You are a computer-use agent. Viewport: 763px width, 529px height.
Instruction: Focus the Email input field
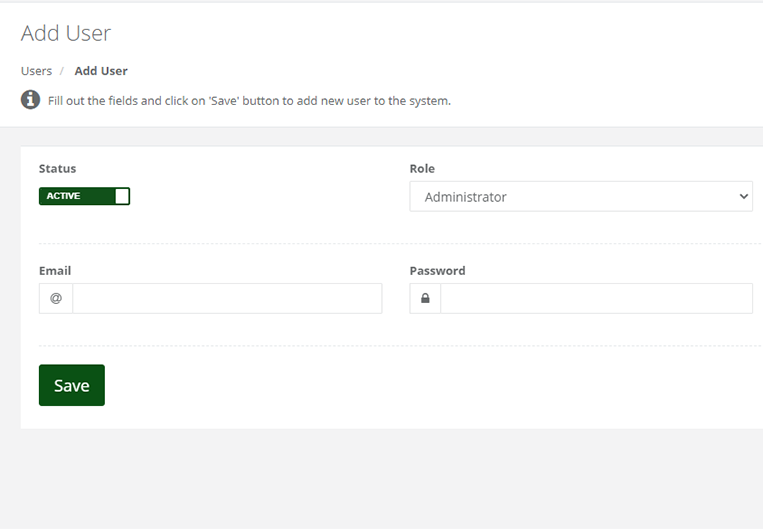227,298
